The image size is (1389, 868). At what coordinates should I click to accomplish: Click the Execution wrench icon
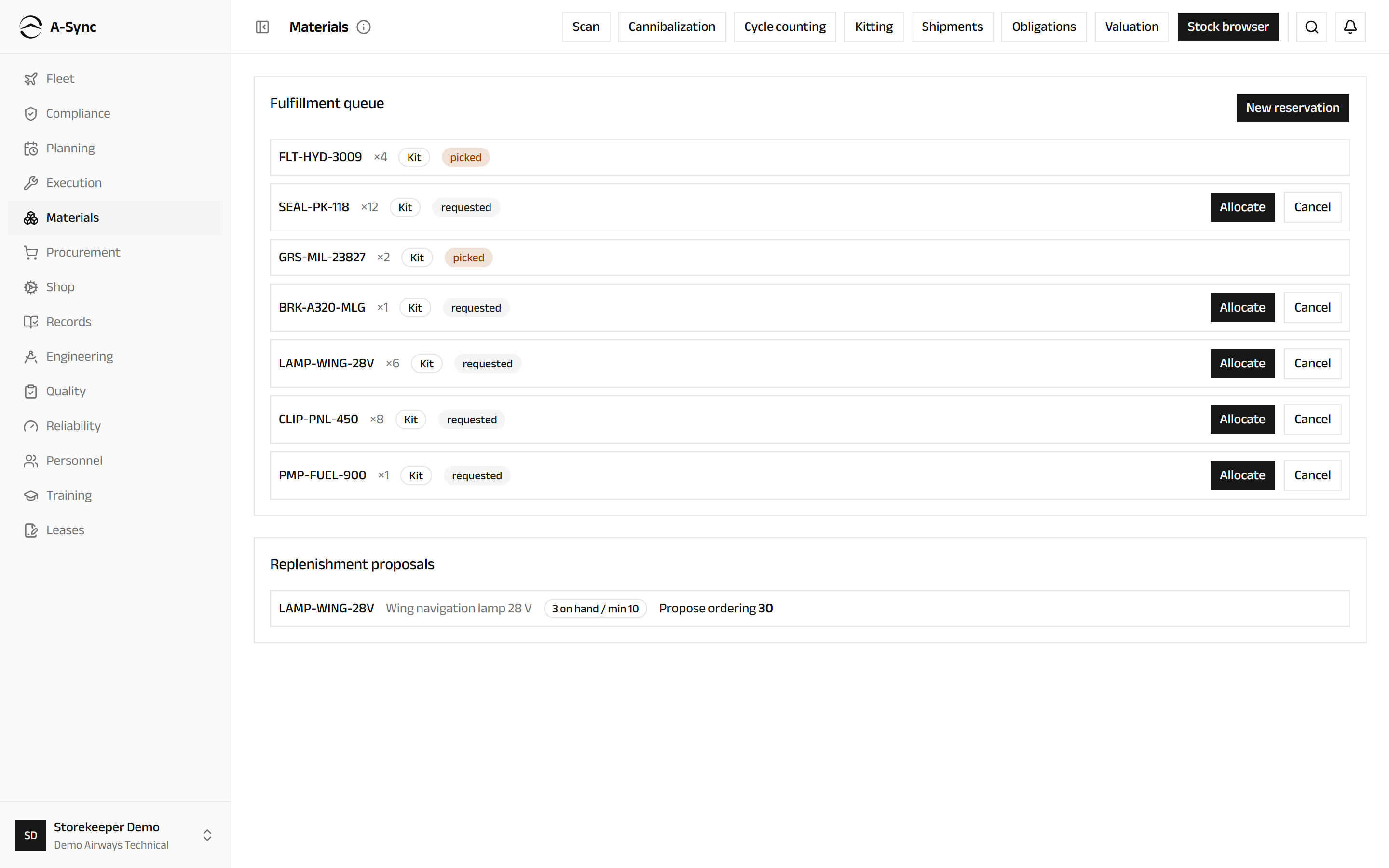tap(31, 183)
